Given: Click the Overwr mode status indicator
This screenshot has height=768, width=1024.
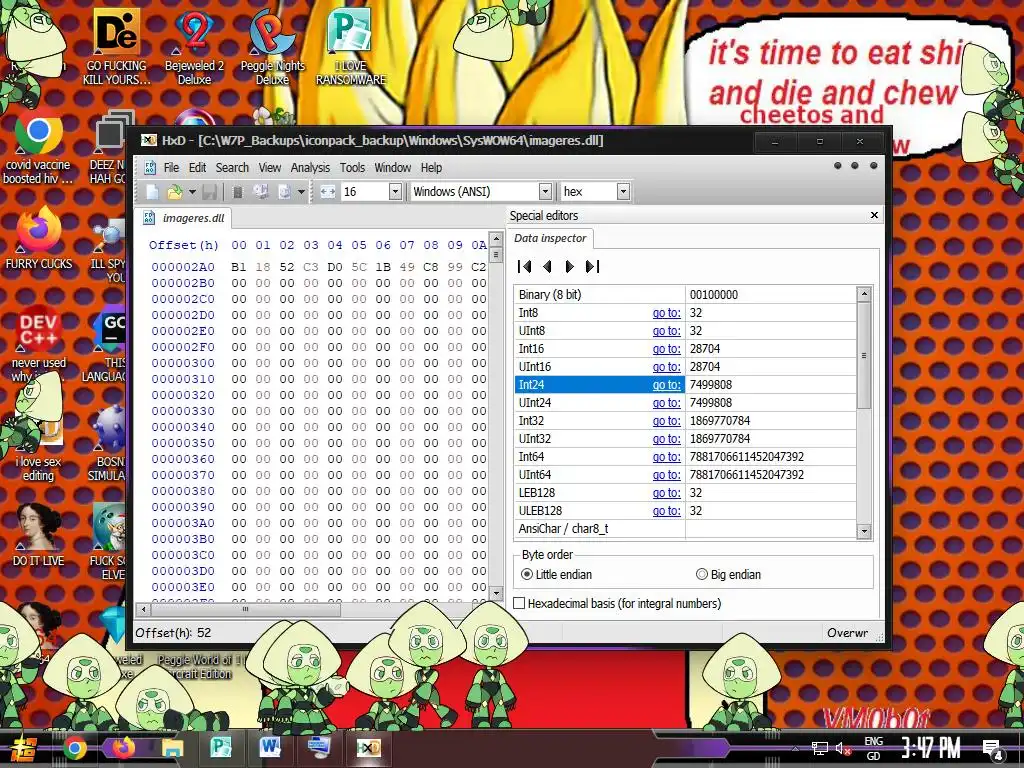Looking at the screenshot, I should tap(847, 633).
